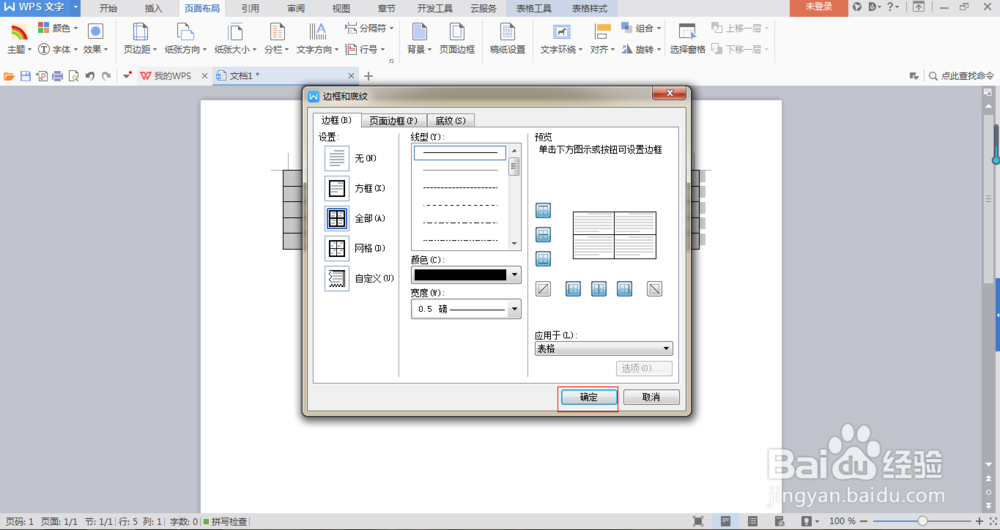This screenshot has height=530, width=1000.
Task: Open the 开始 ribbon tab
Action: [x=108, y=8]
